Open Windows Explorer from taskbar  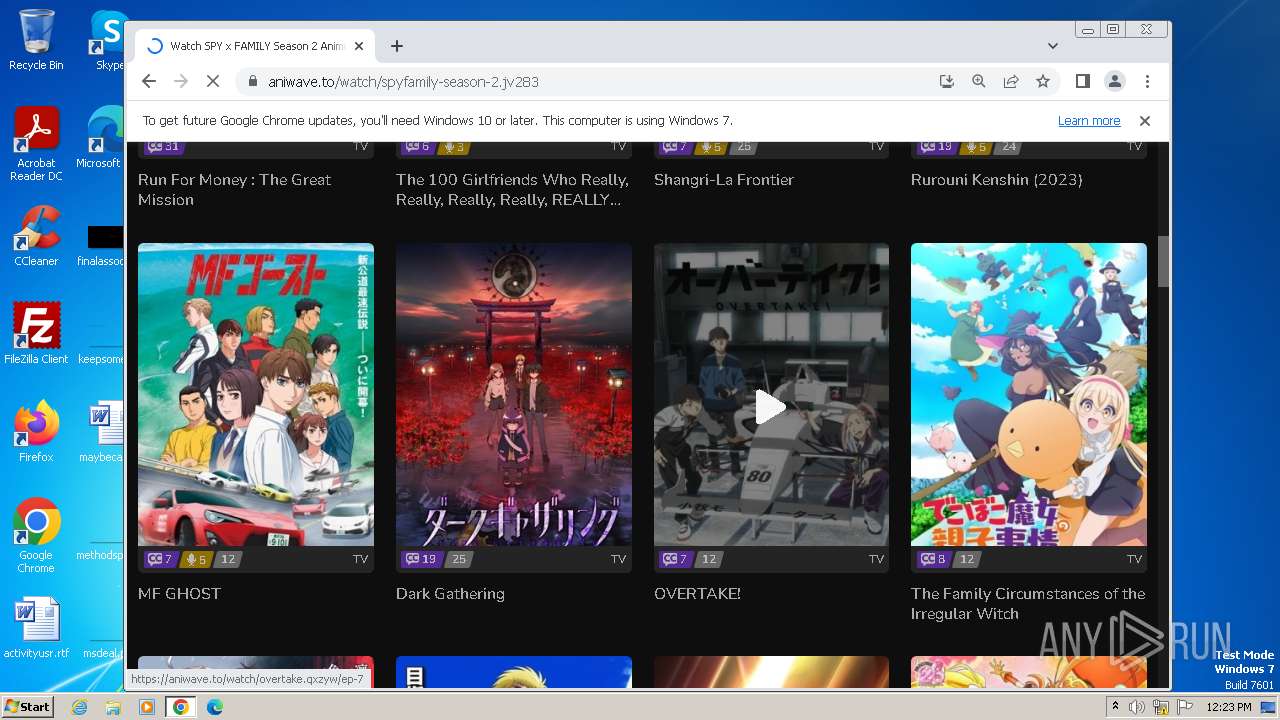pos(113,707)
